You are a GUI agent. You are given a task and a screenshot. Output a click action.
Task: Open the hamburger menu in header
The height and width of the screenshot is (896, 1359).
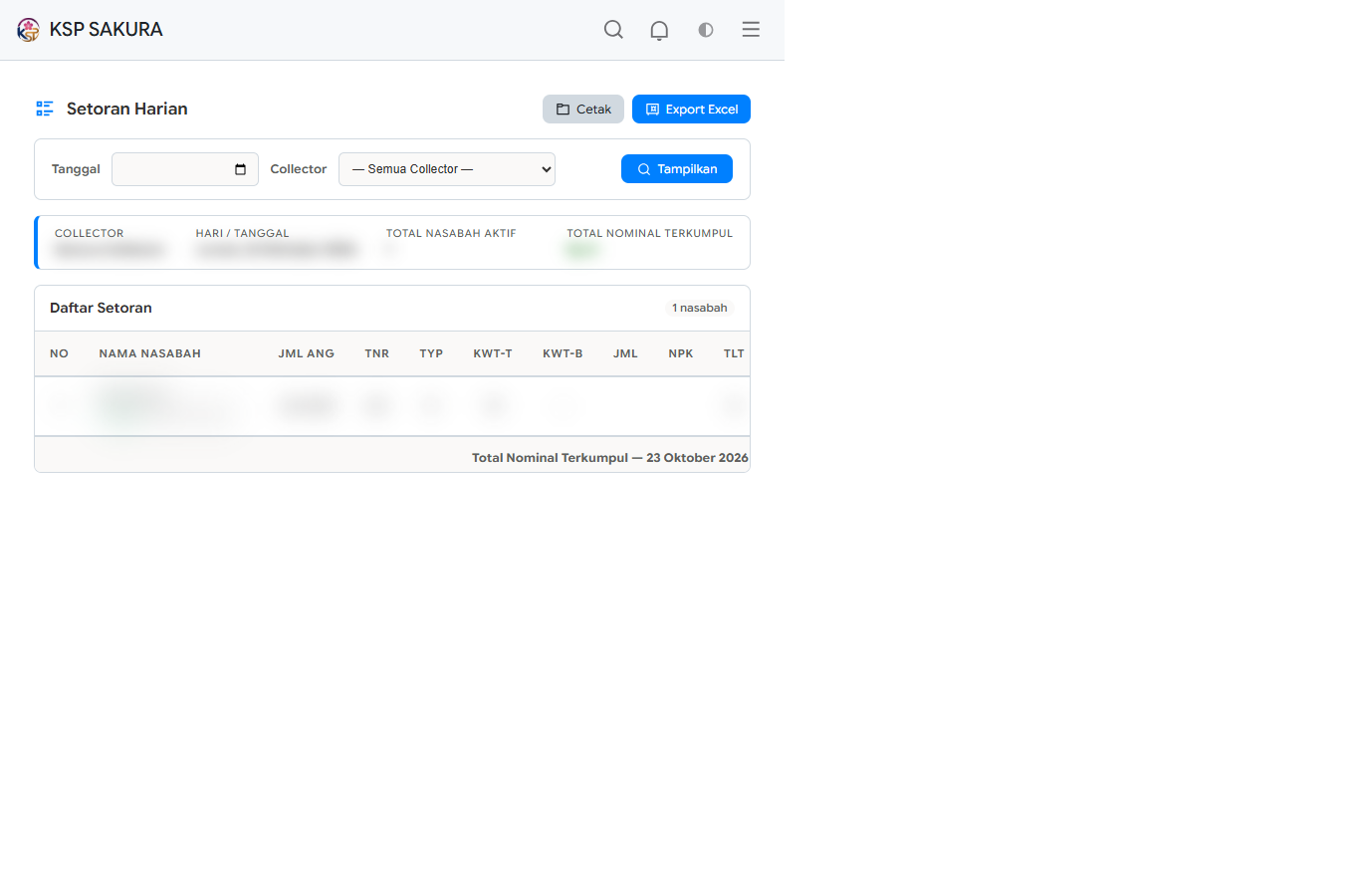click(x=751, y=30)
